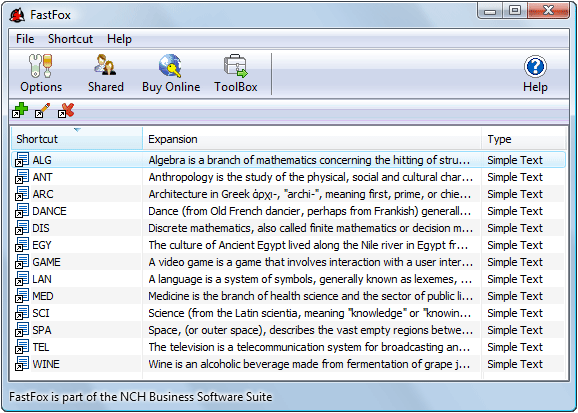Screen dimensions: 578x413
Task: Click the document icon beside ALG
Action: point(22,160)
